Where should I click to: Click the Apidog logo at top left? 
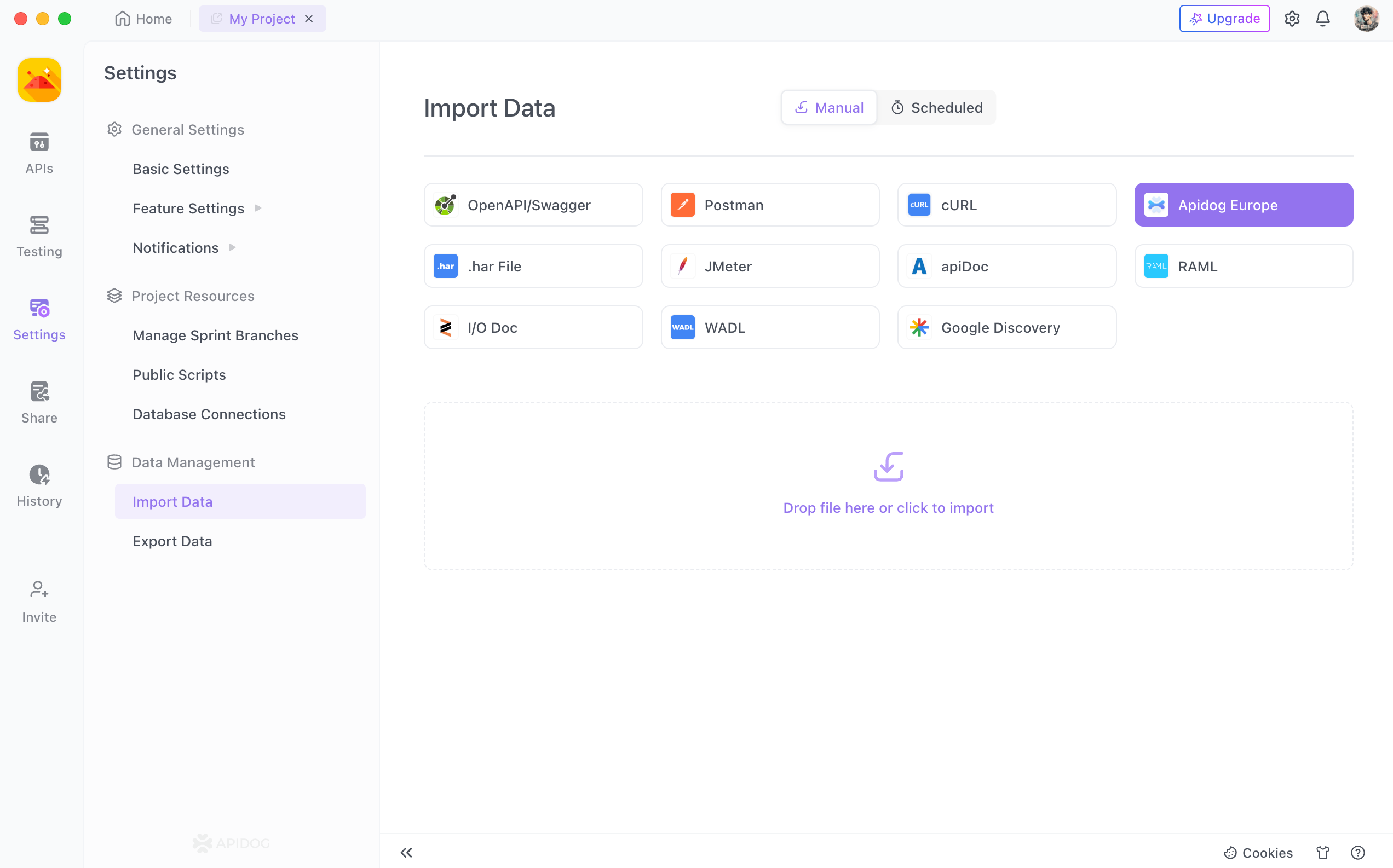coord(38,80)
